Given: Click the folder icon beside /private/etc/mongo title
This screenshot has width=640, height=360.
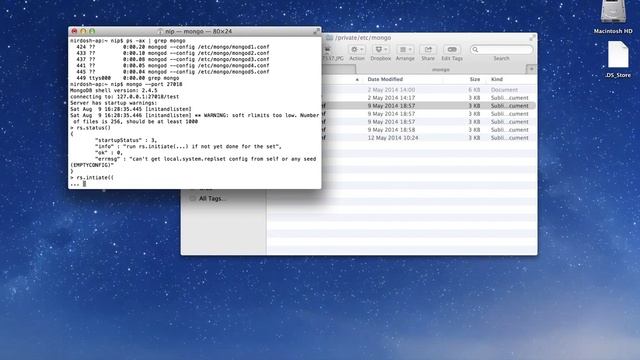Looking at the screenshot, I should tap(329, 38).
